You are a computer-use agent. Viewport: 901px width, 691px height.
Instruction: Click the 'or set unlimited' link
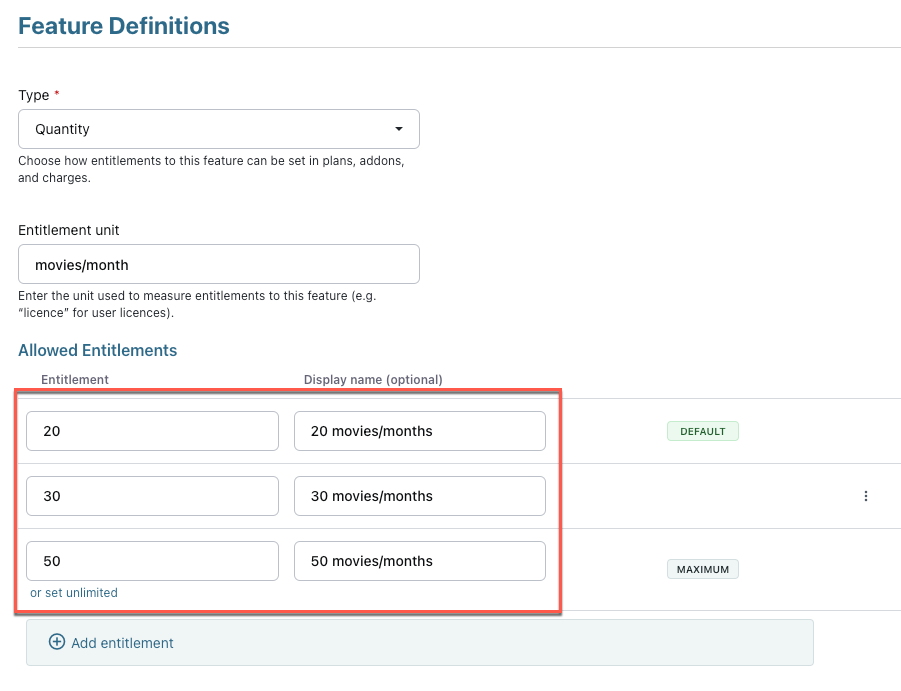tap(74, 593)
